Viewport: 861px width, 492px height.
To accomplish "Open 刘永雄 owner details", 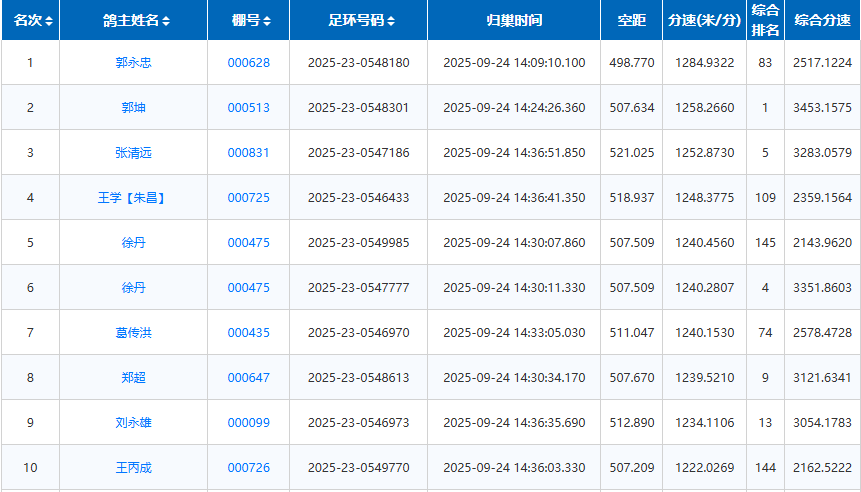I will pyautogui.click(x=134, y=423).
